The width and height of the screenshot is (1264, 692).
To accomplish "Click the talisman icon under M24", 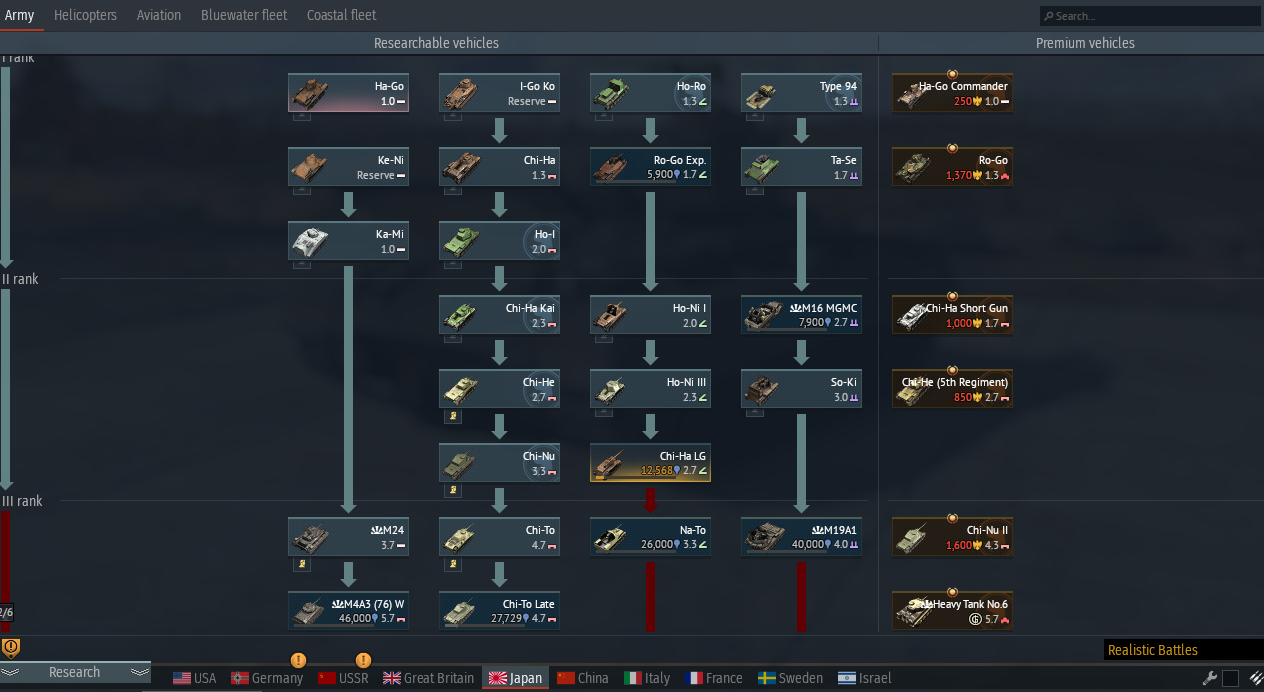I will coord(302,564).
